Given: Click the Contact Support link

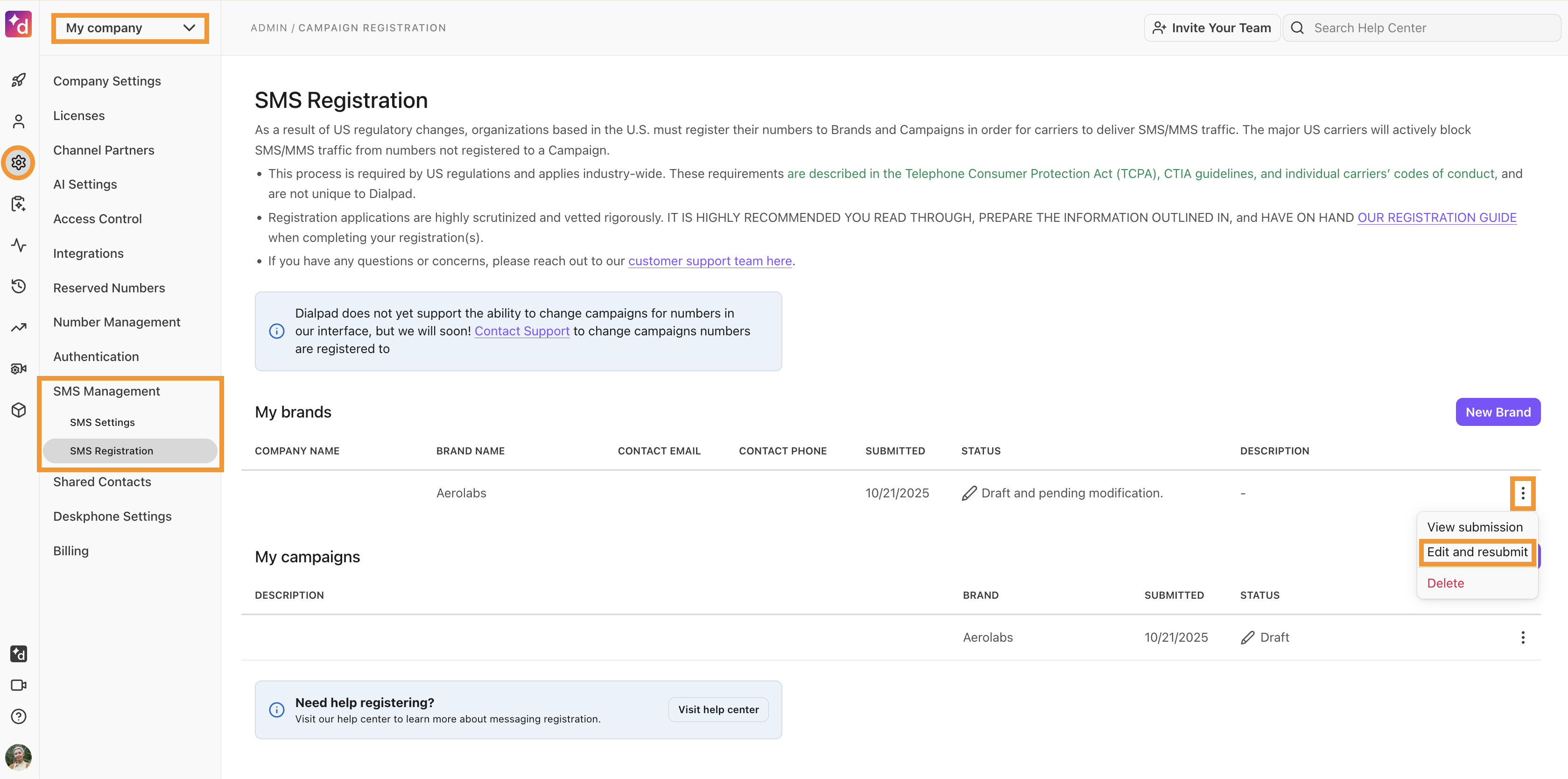Looking at the screenshot, I should [521, 331].
